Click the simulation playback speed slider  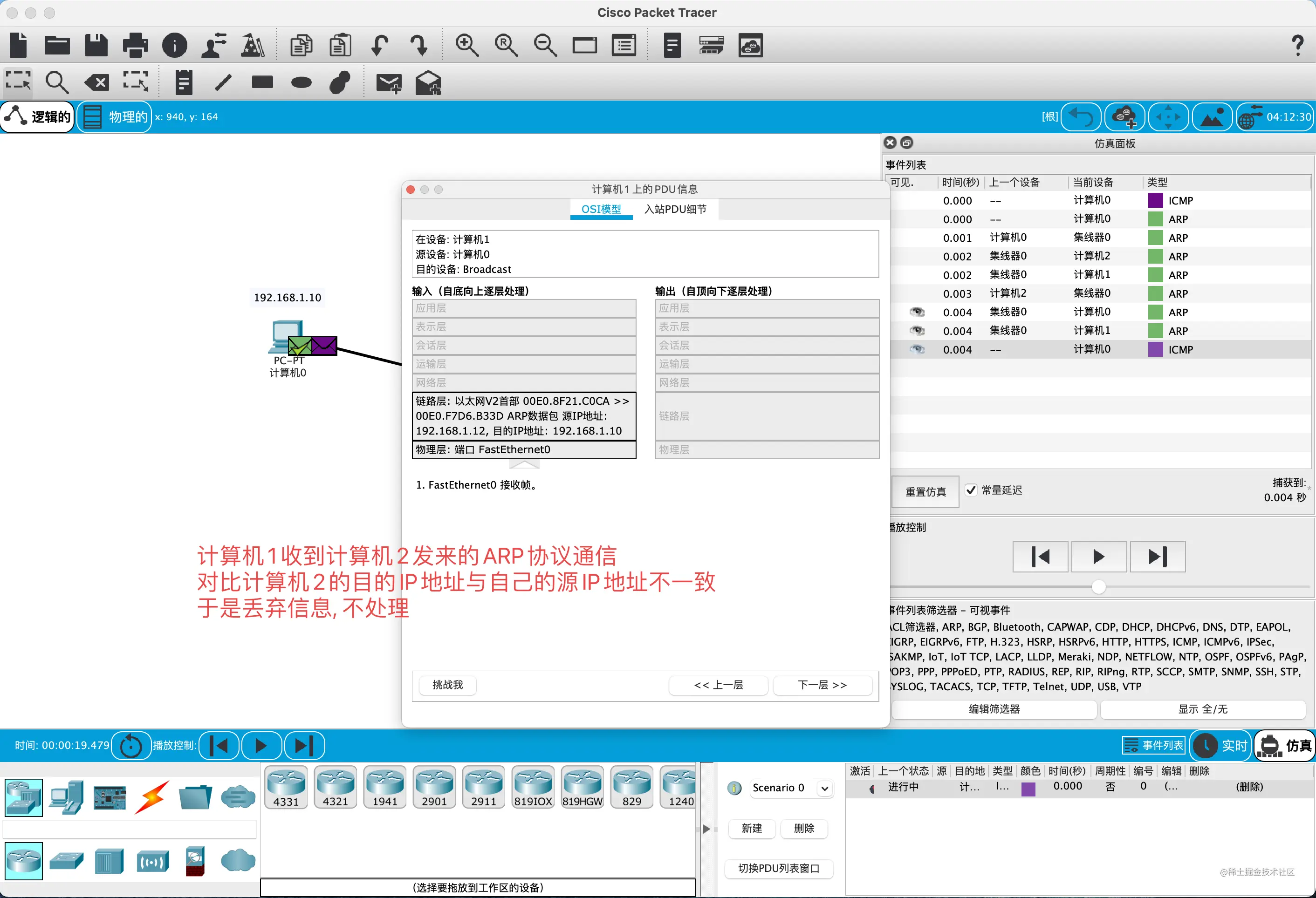click(1098, 587)
